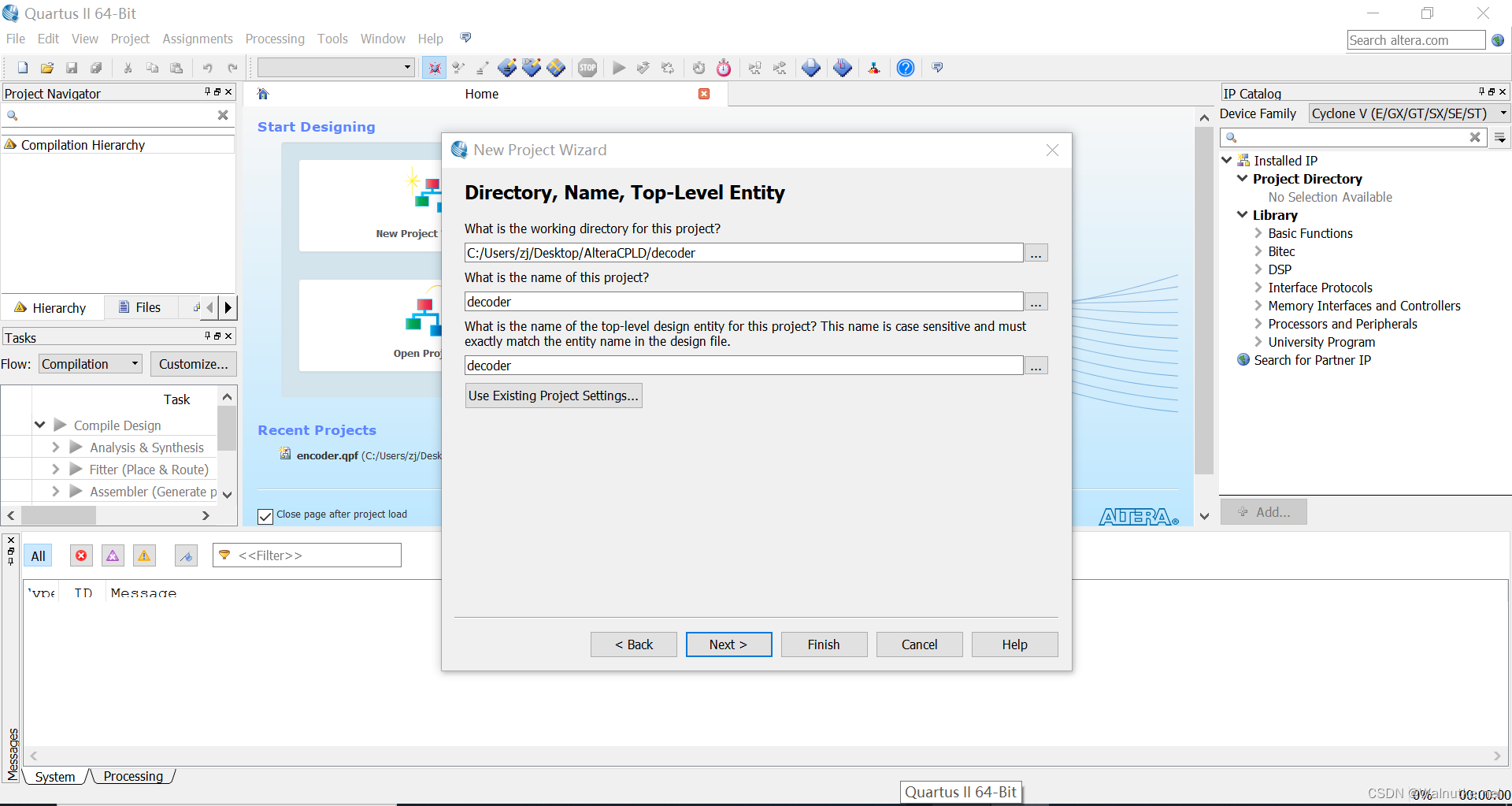Click the Search altera.com field
The width and height of the screenshot is (1512, 806).
1416,40
